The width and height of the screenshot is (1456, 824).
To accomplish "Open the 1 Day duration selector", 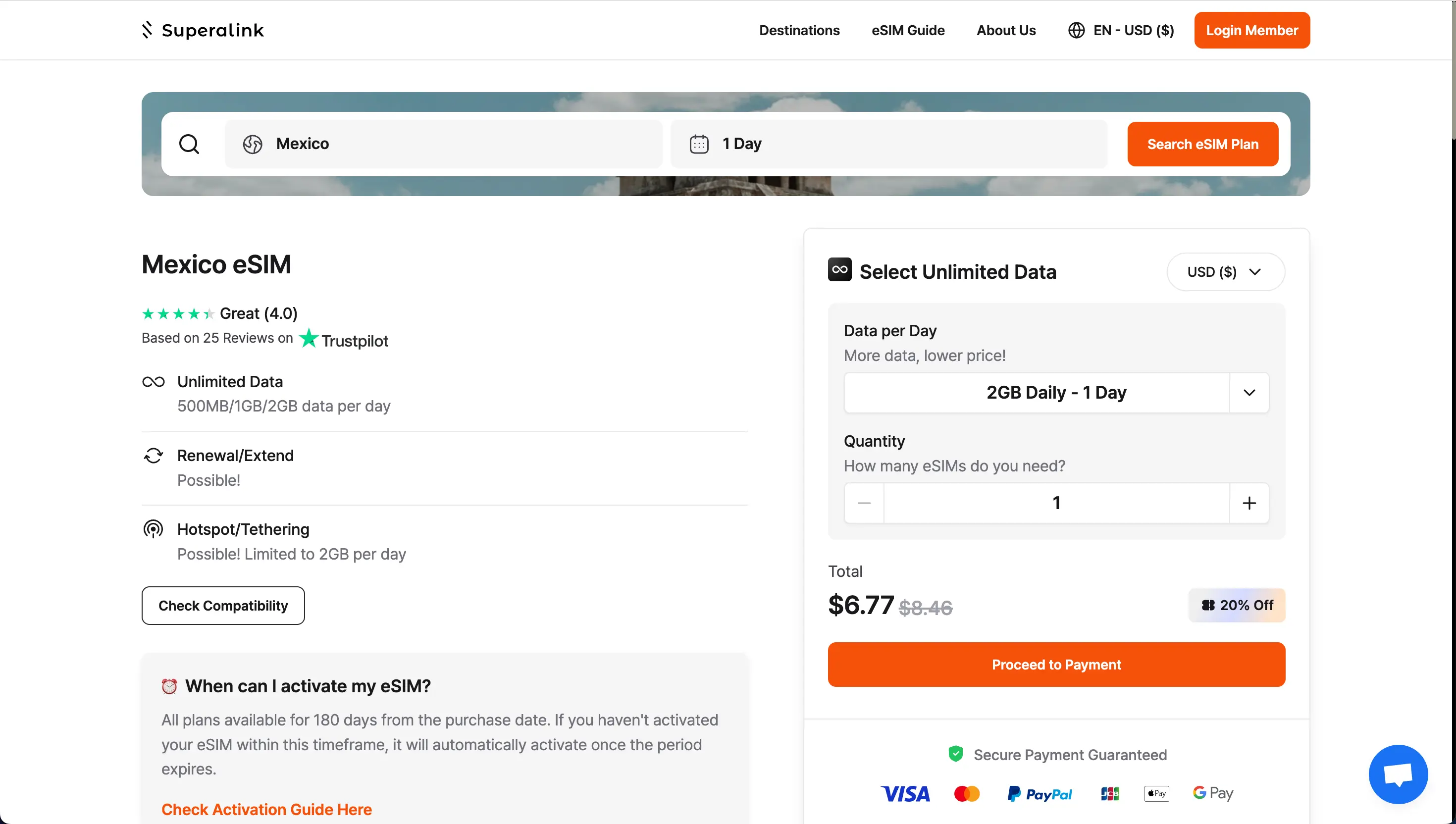I will 888,144.
